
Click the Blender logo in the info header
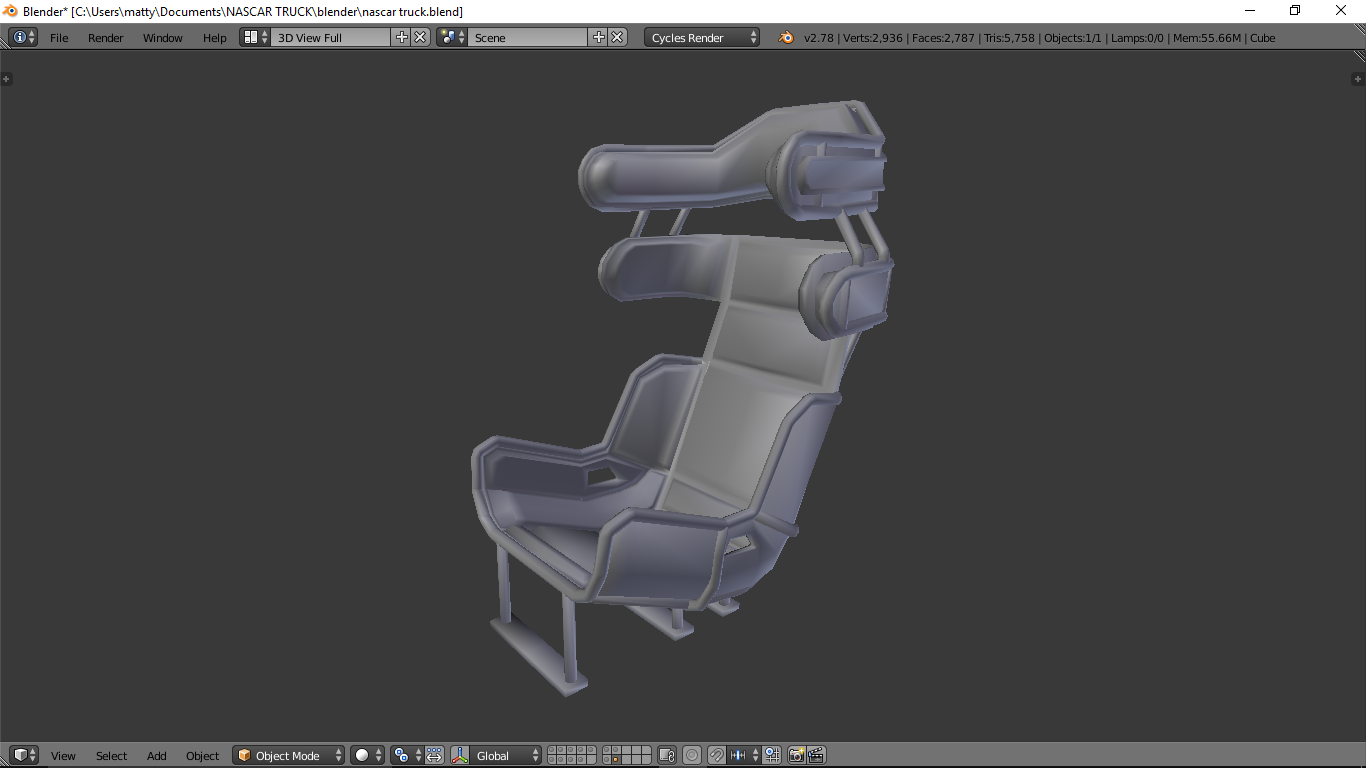click(x=786, y=37)
